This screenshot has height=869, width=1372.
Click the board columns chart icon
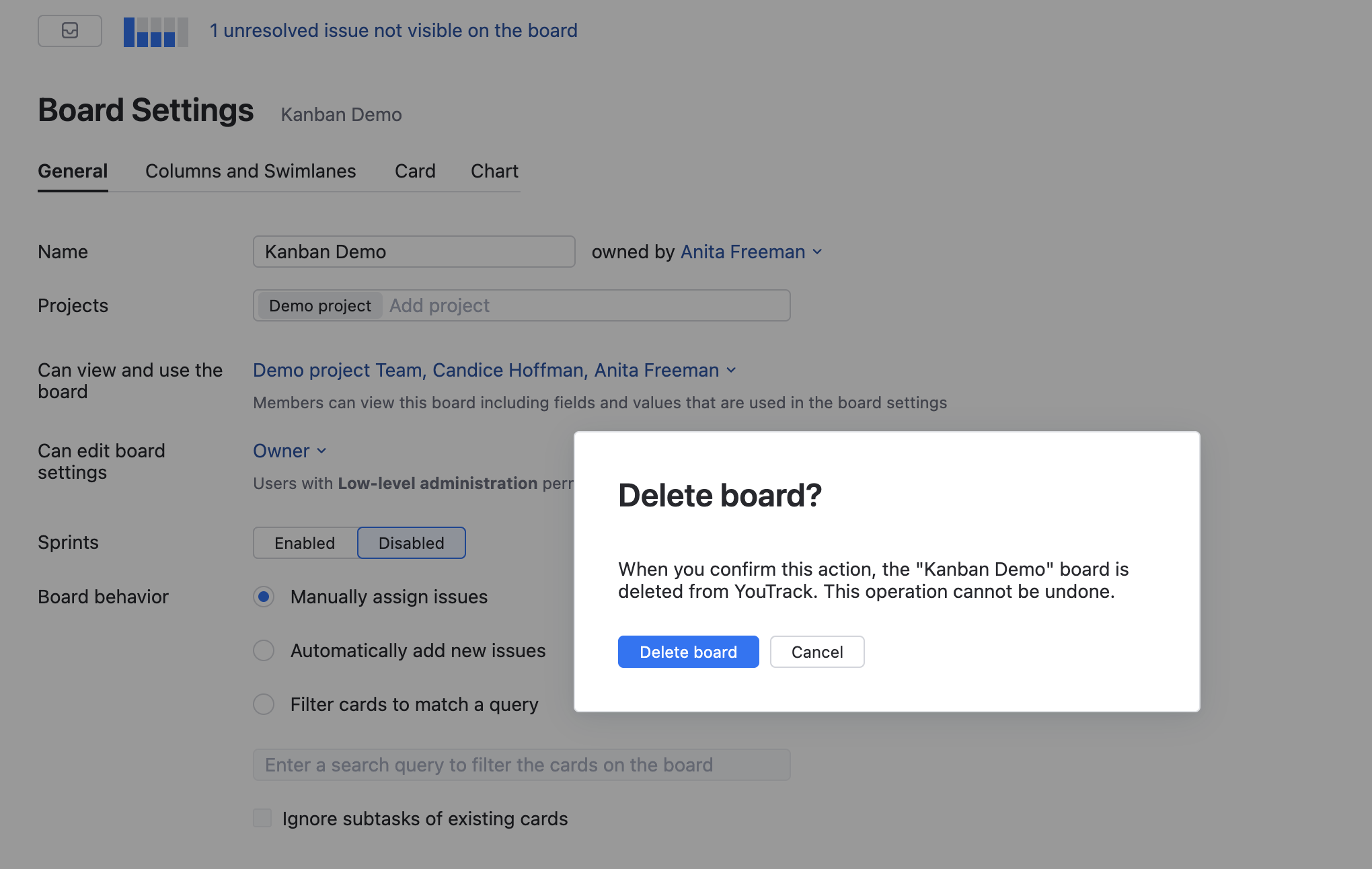point(155,32)
